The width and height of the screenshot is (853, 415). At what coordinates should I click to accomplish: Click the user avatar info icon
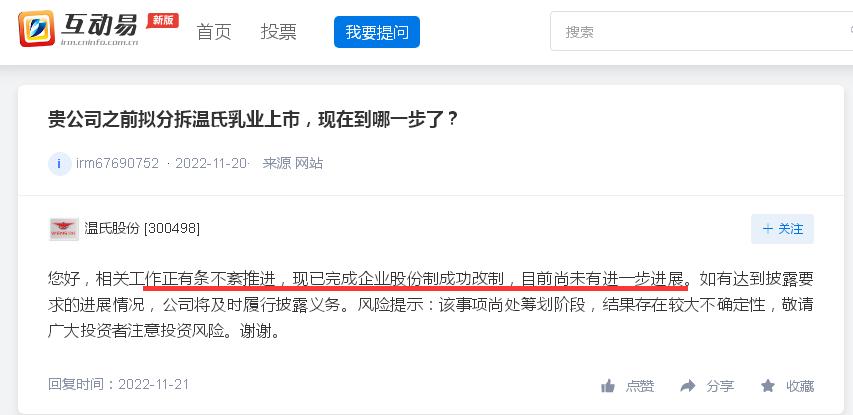coord(59,163)
